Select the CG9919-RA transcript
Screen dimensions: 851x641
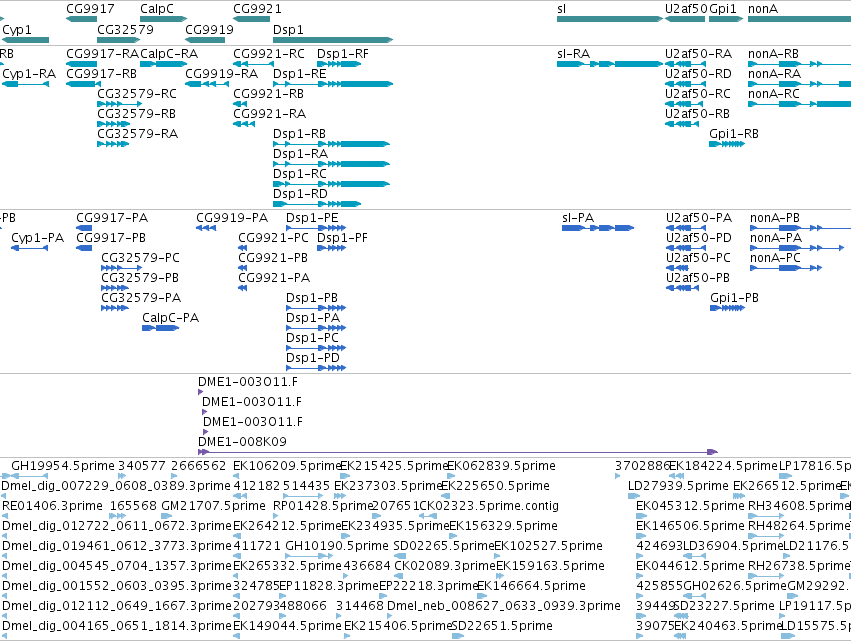[205, 84]
